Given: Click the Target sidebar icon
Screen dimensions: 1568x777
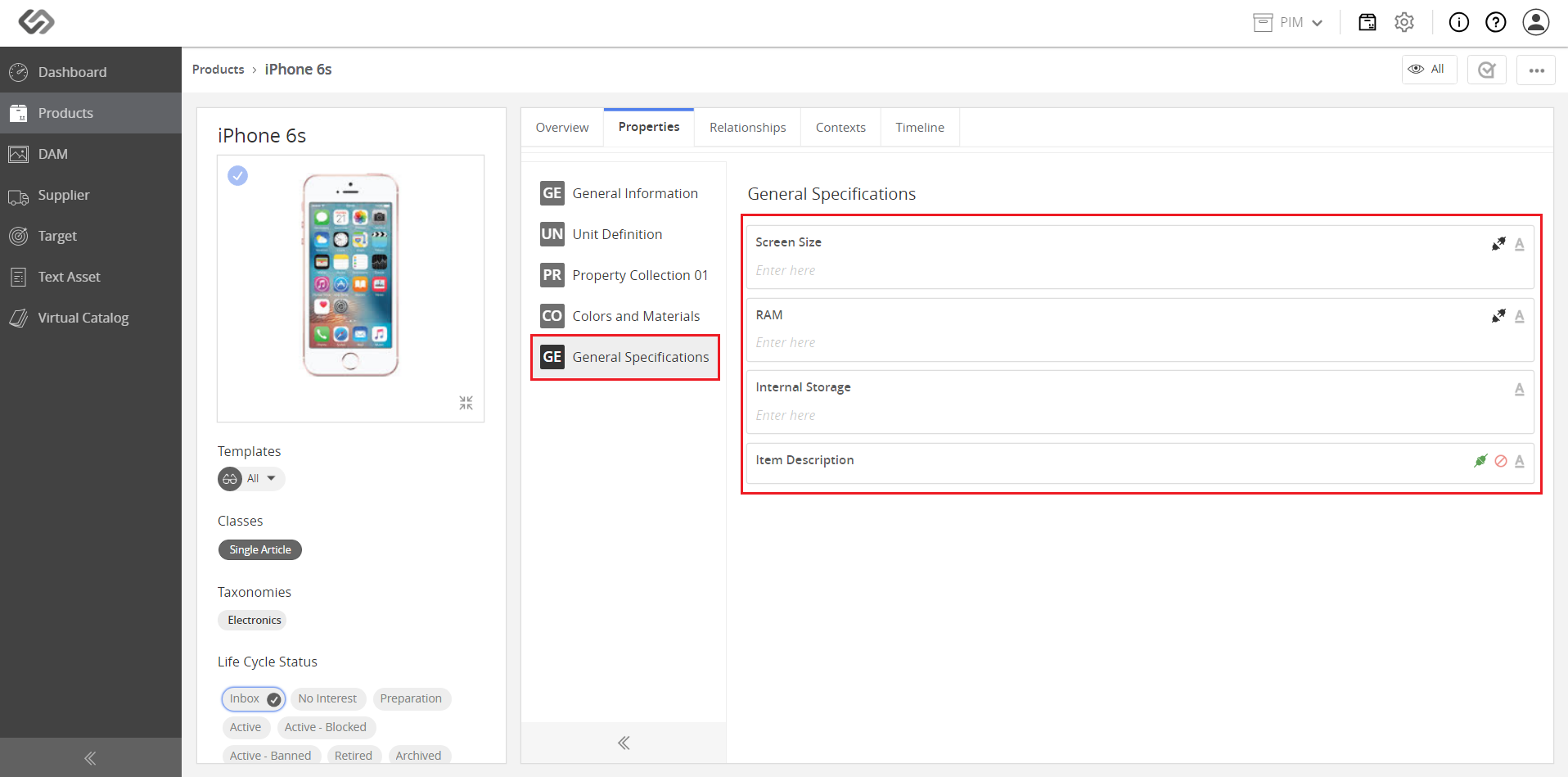Looking at the screenshot, I should coord(19,236).
